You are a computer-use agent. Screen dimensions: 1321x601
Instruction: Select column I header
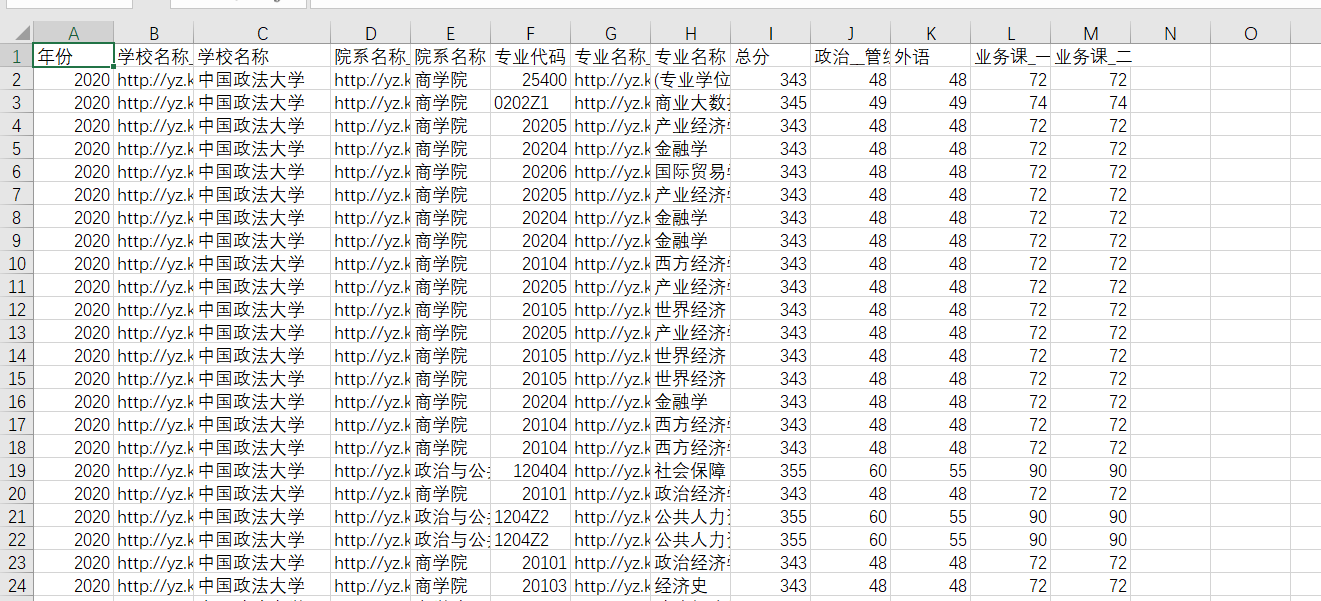pos(771,33)
